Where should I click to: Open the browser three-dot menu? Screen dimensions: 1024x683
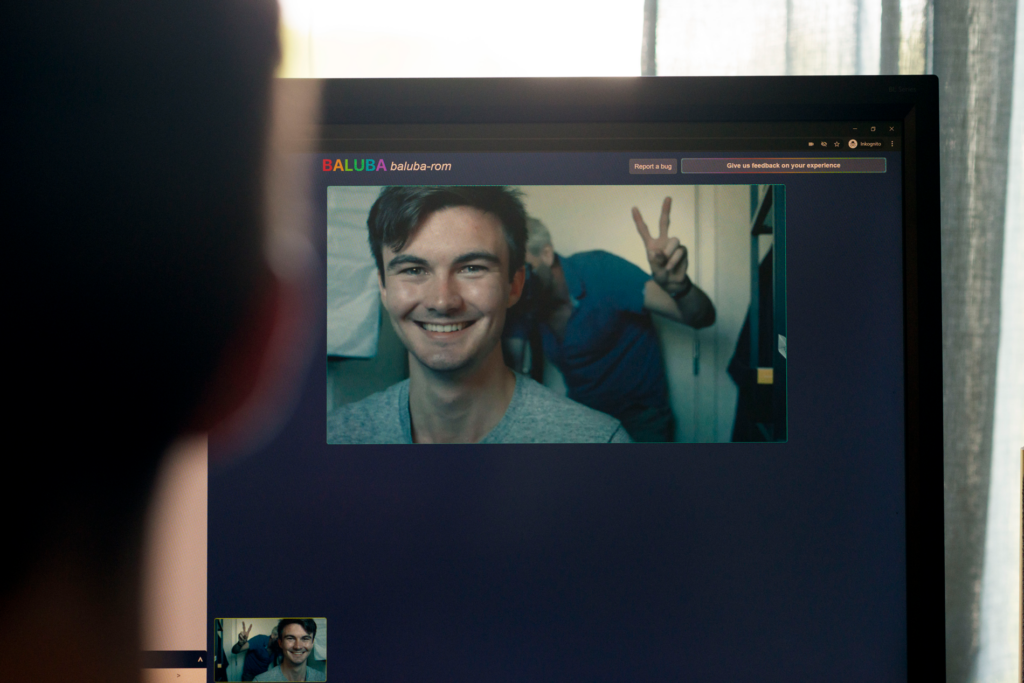pyautogui.click(x=891, y=144)
